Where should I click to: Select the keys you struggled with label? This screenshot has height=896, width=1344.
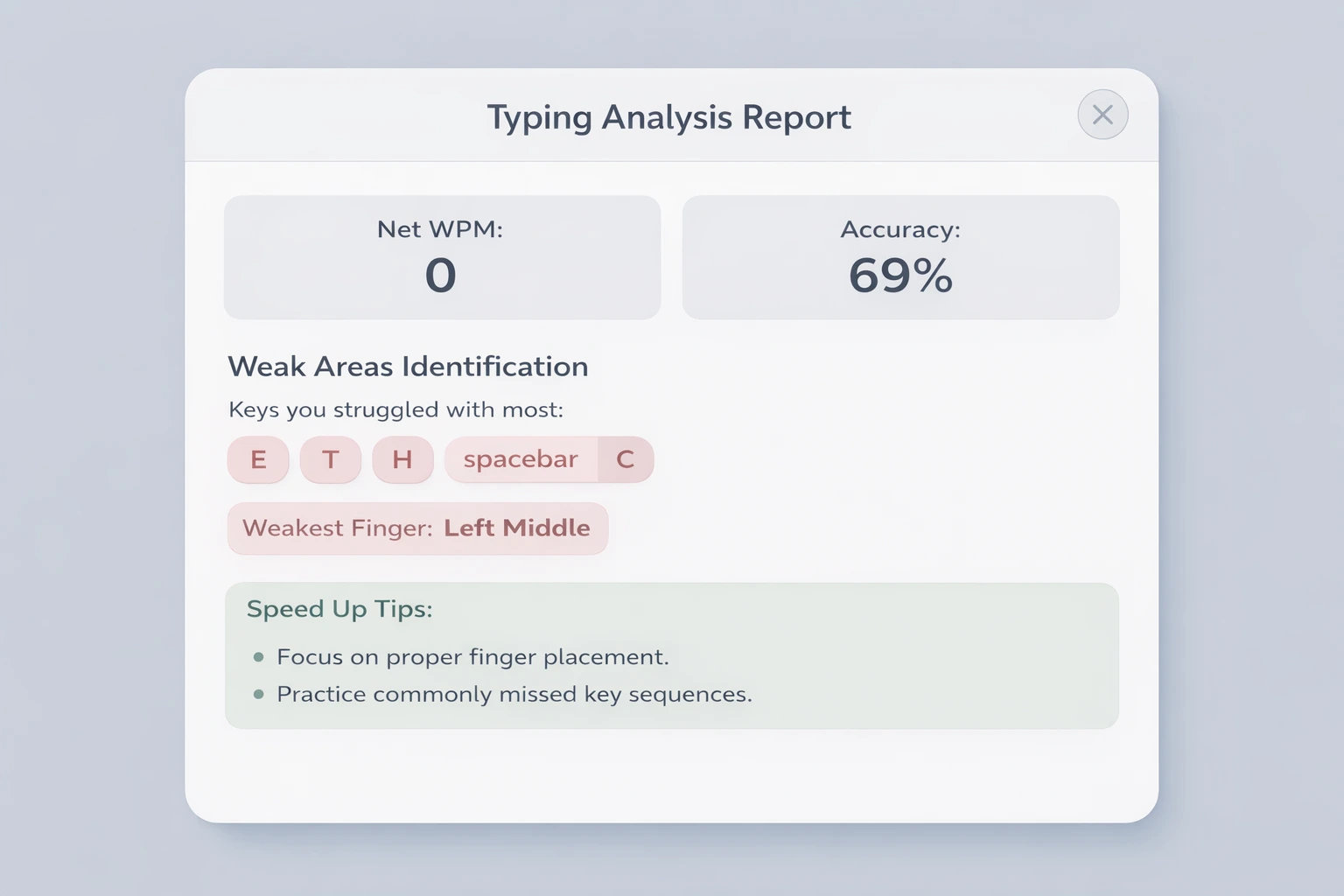click(395, 409)
